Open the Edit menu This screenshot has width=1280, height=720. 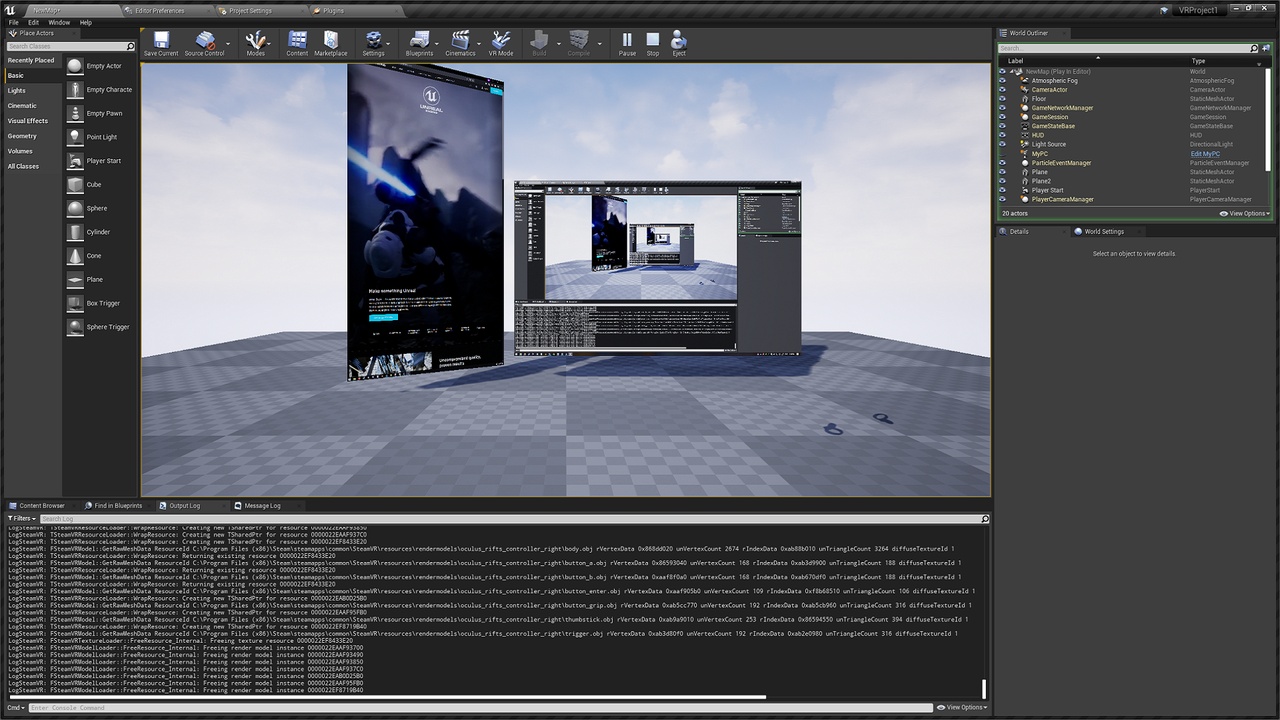pyautogui.click(x=33, y=22)
